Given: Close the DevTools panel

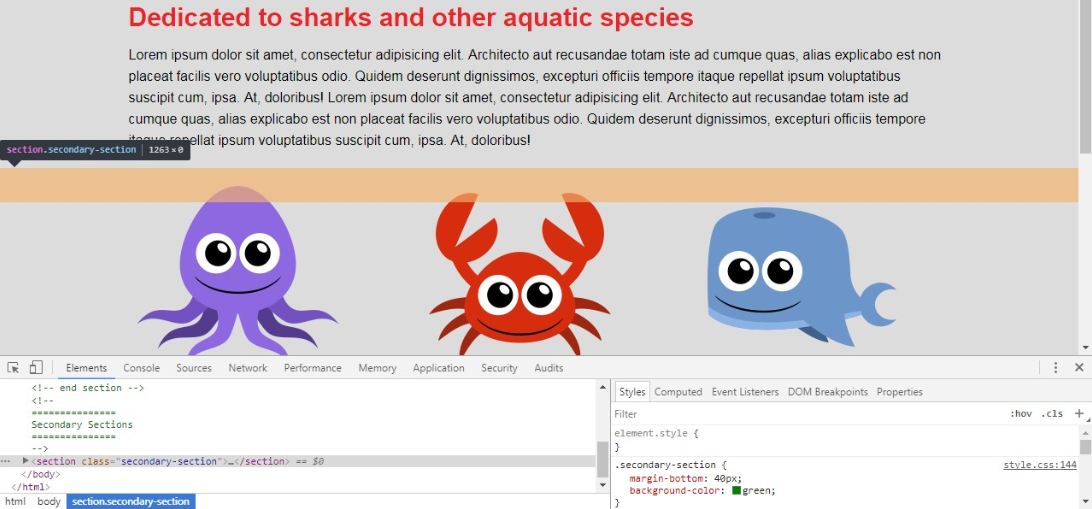Looking at the screenshot, I should (x=1079, y=368).
